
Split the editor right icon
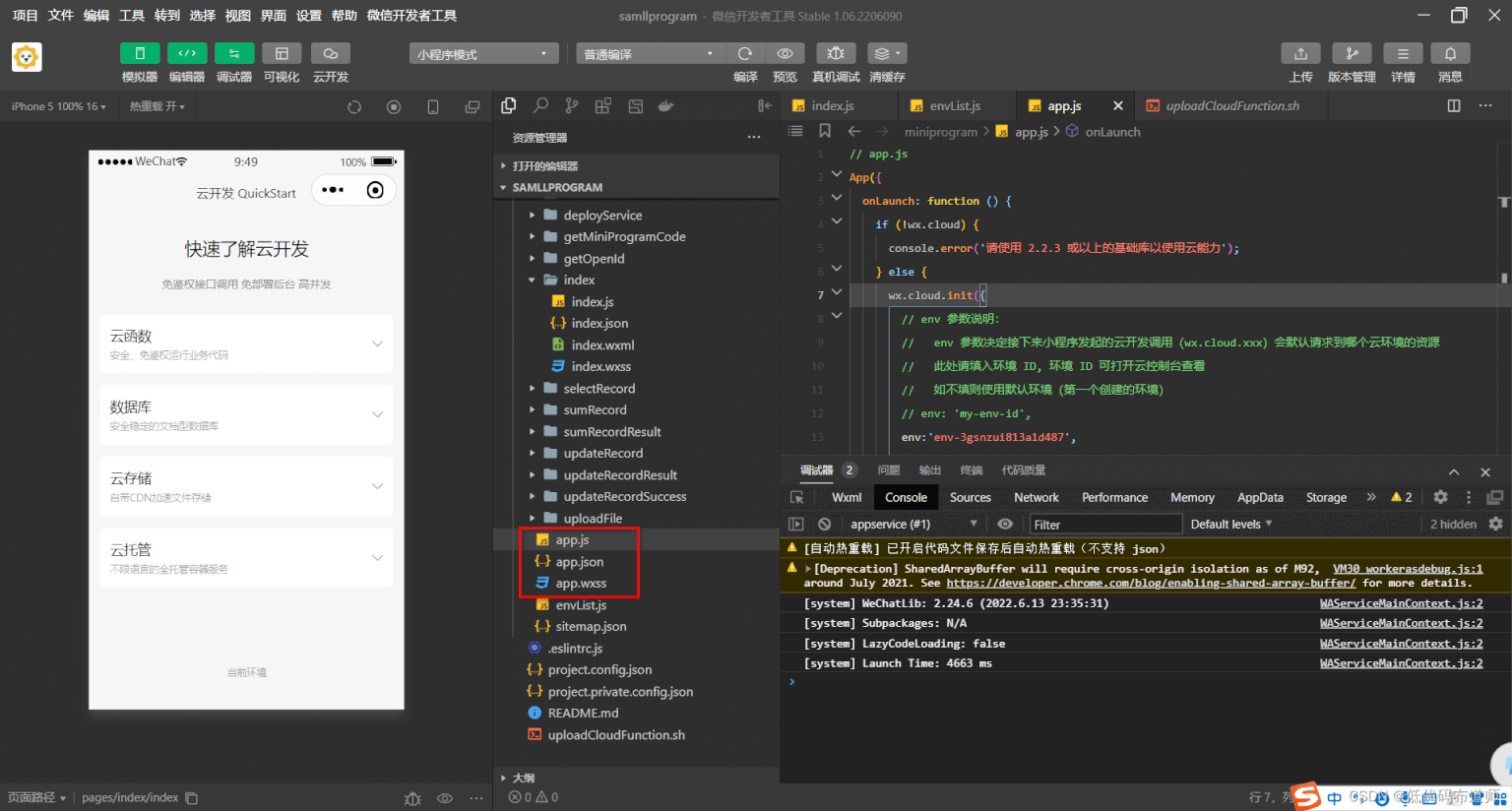(1454, 105)
